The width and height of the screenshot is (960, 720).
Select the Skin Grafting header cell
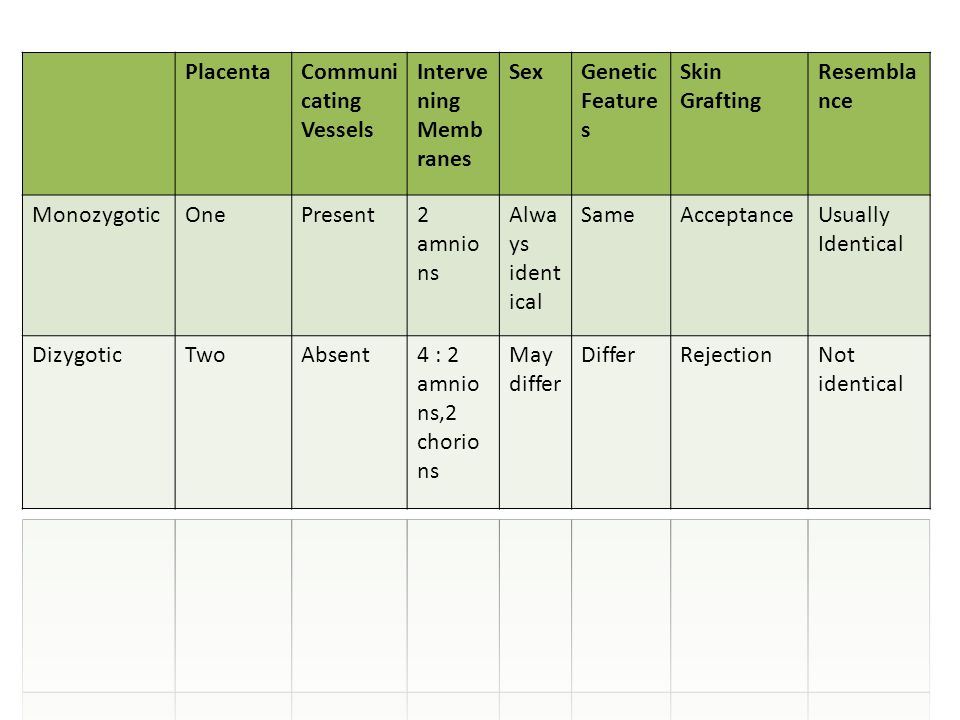pos(739,124)
